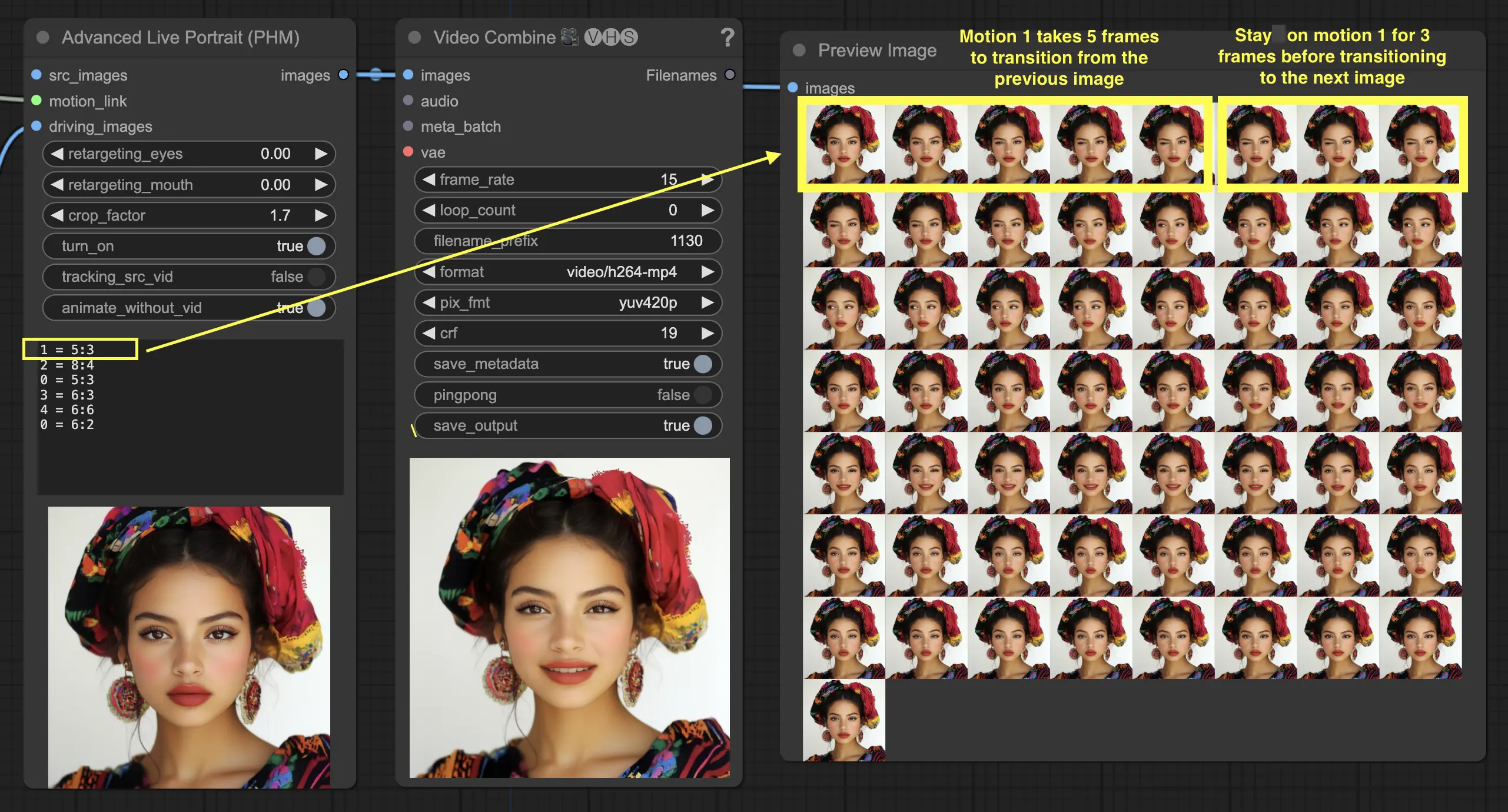Viewport: 1508px width, 812px height.
Task: Increase retargeting_mouth with the right arrow
Action: coord(321,185)
